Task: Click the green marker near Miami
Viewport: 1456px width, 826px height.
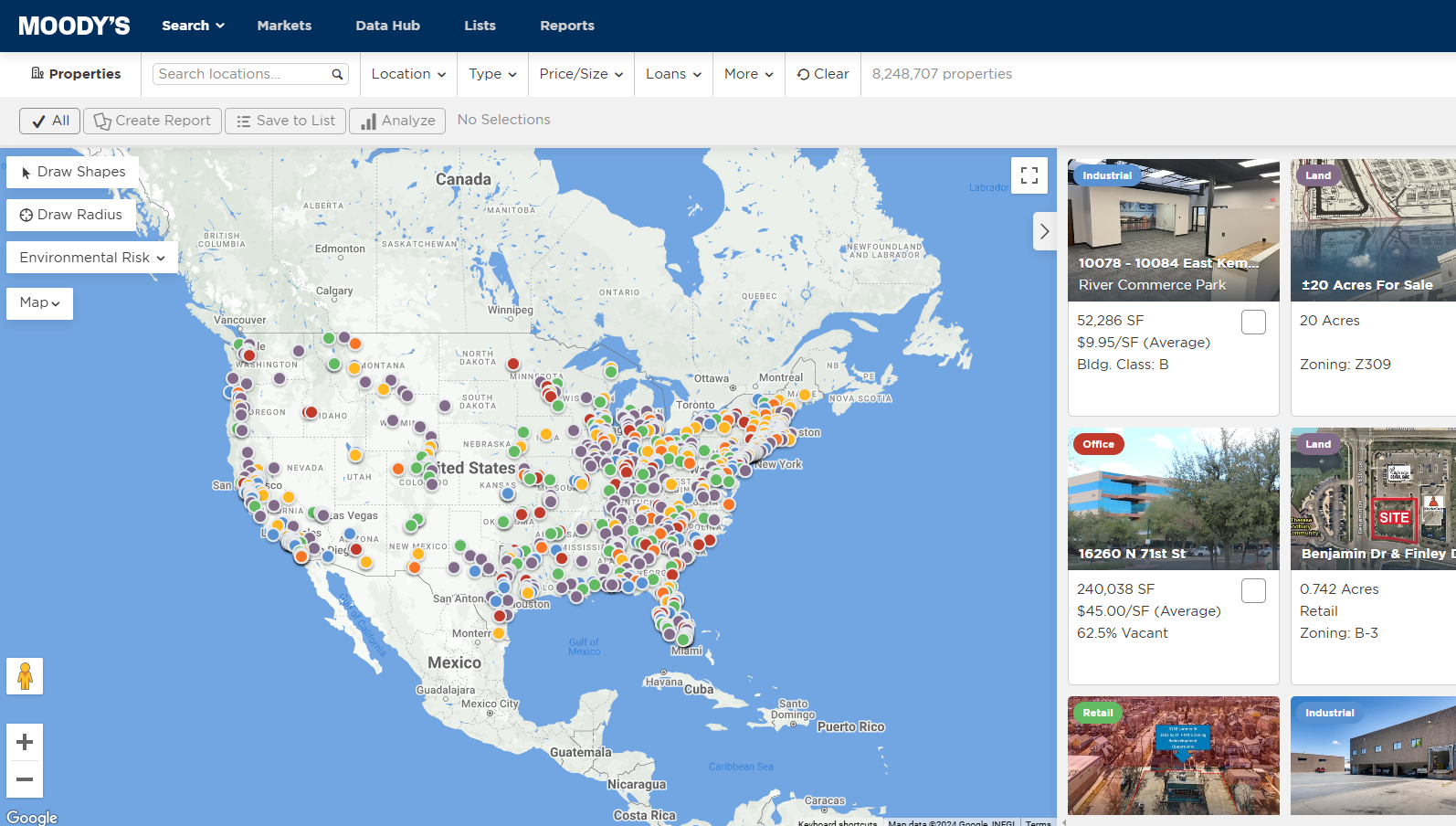Action: point(683,640)
